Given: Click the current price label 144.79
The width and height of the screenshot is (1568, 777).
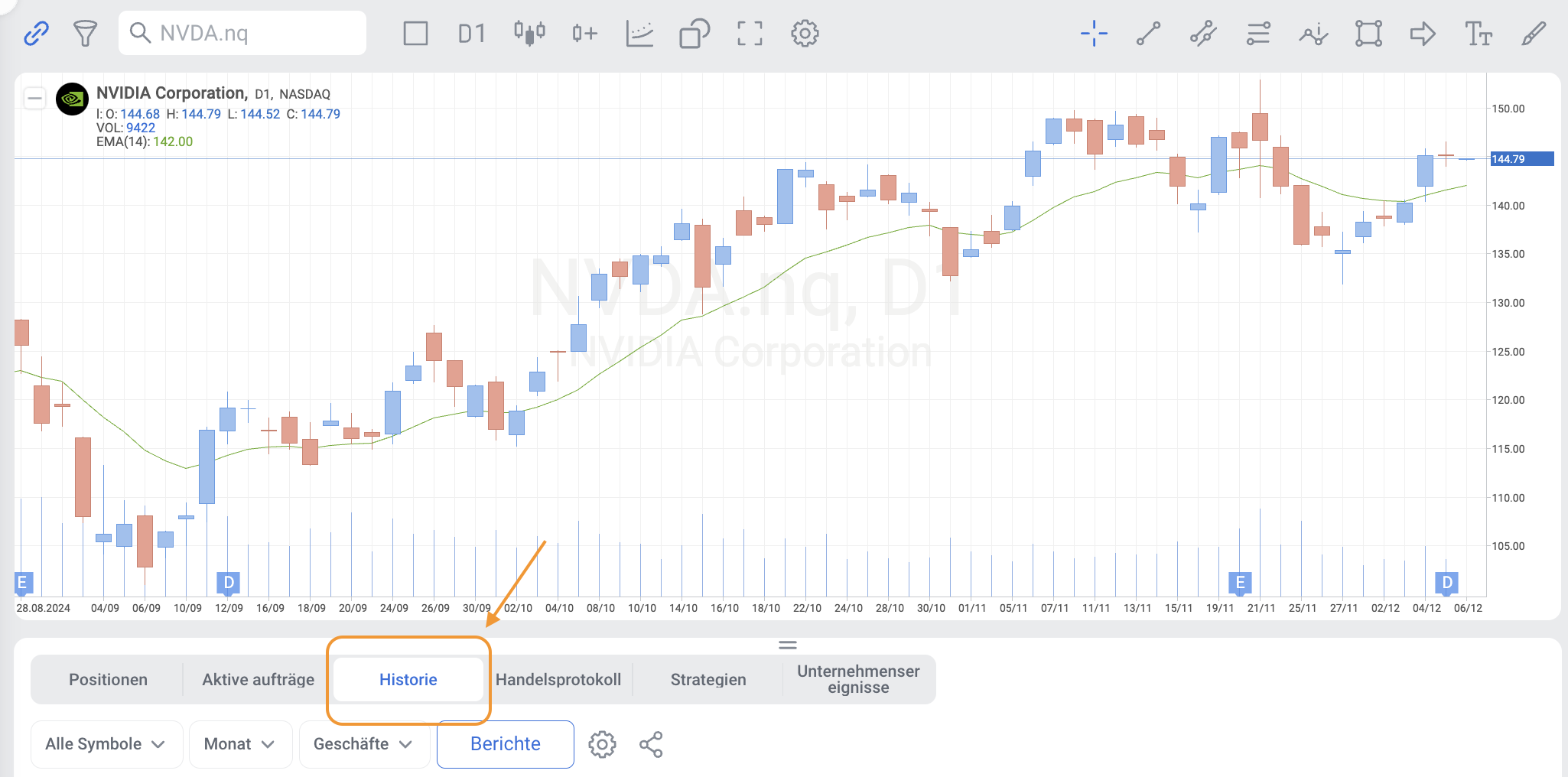Looking at the screenshot, I should [1521, 159].
